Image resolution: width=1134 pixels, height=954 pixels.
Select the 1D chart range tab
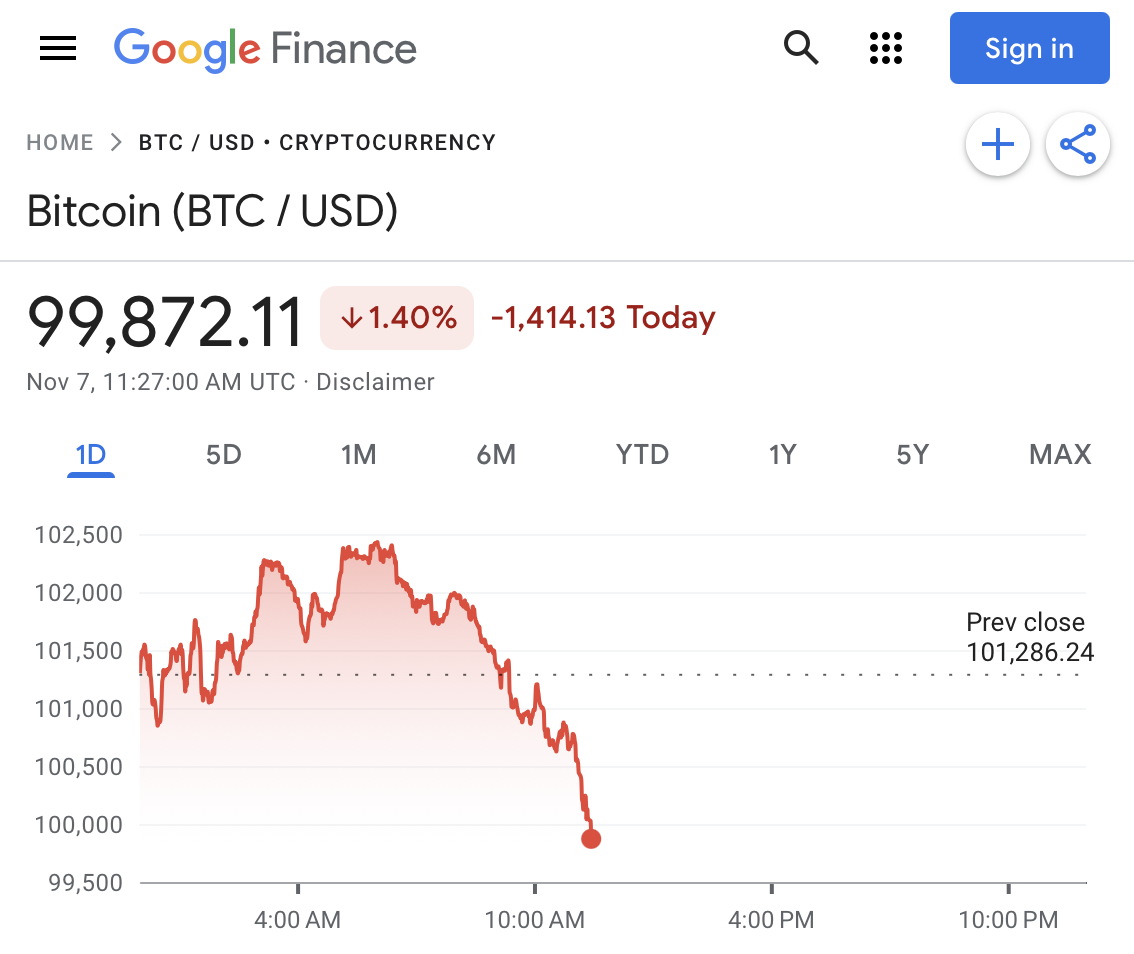[90, 456]
